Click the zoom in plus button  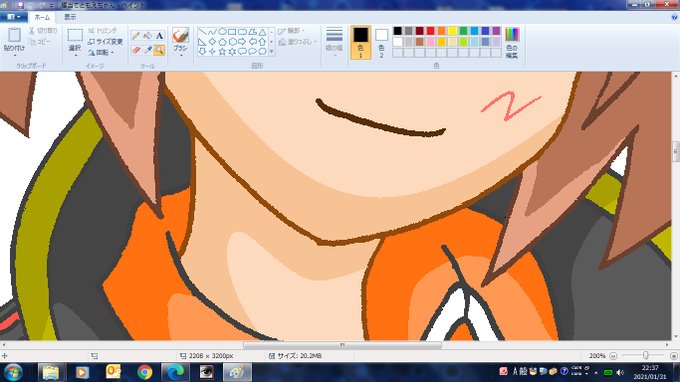[674, 356]
